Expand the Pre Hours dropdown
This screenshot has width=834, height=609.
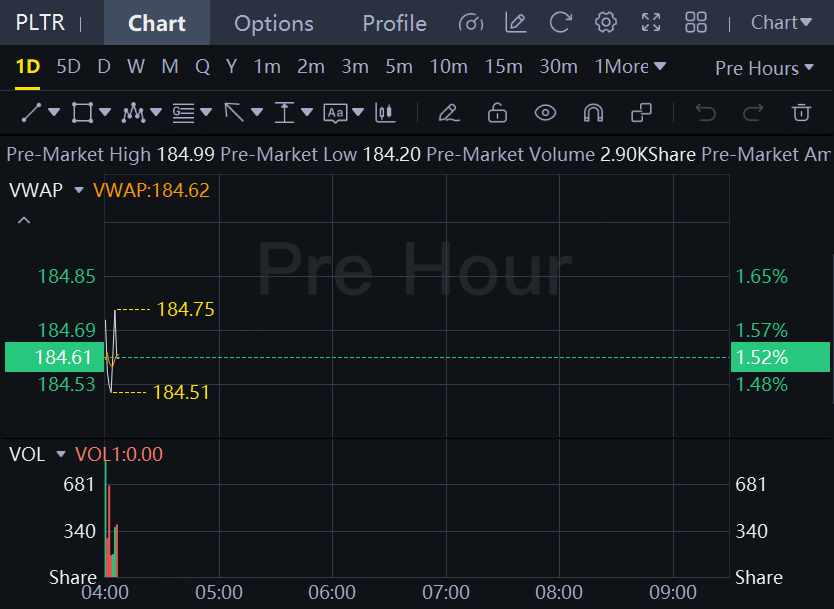[764, 68]
